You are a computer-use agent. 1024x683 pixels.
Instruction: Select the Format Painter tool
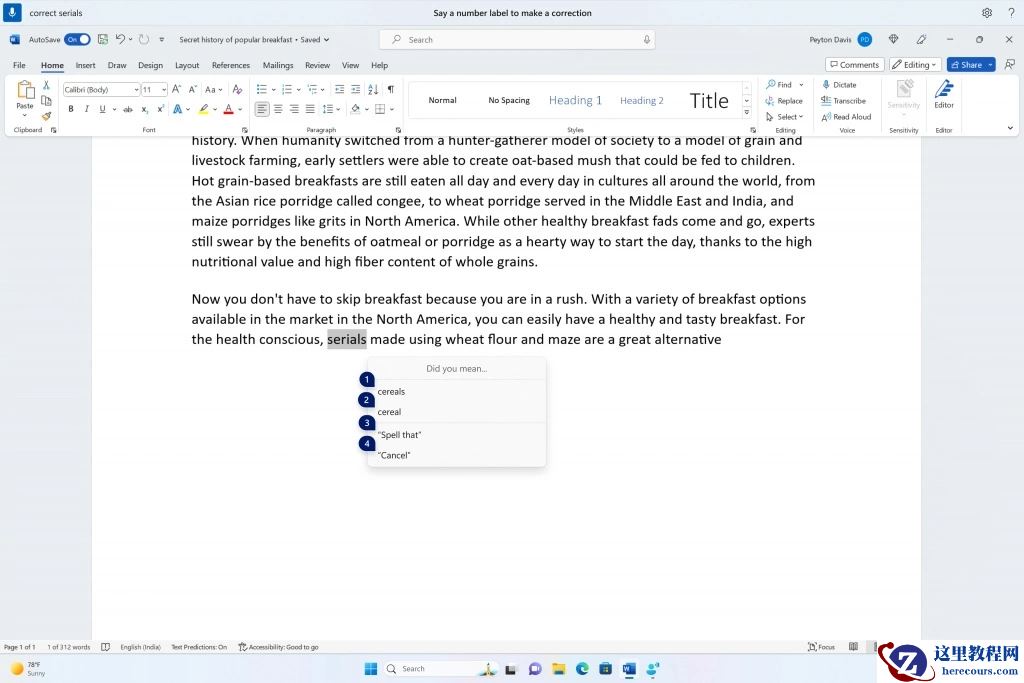point(46,116)
